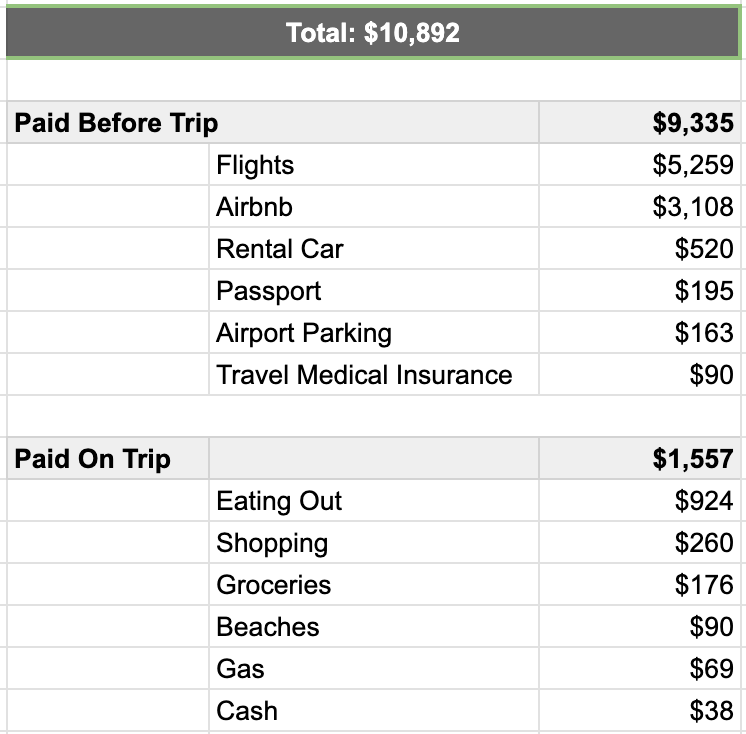Screen dimensions: 746x734
Task: Click the $195 Passport amount
Action: click(640, 290)
